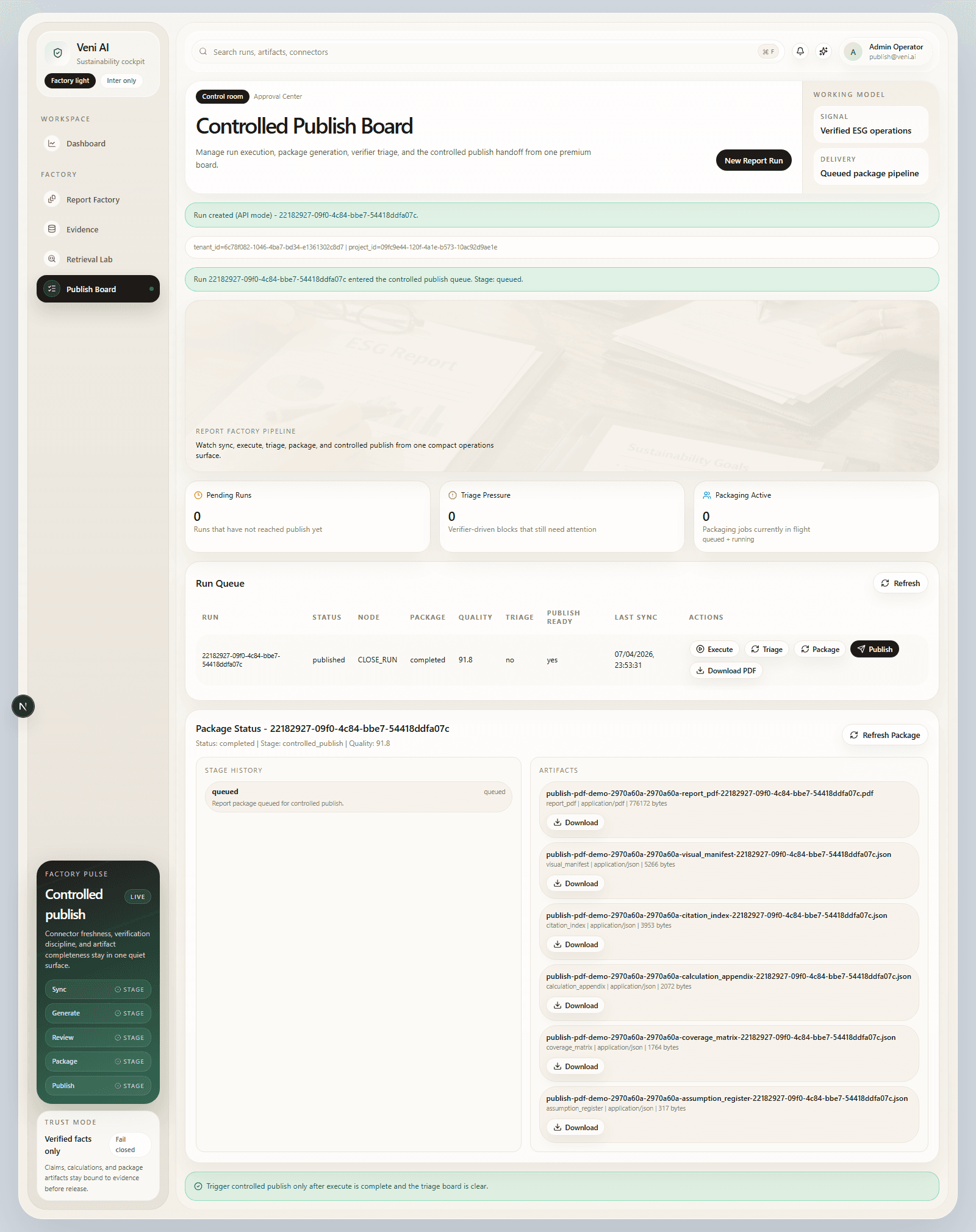Switch to Inter only mode pill

pos(121,81)
